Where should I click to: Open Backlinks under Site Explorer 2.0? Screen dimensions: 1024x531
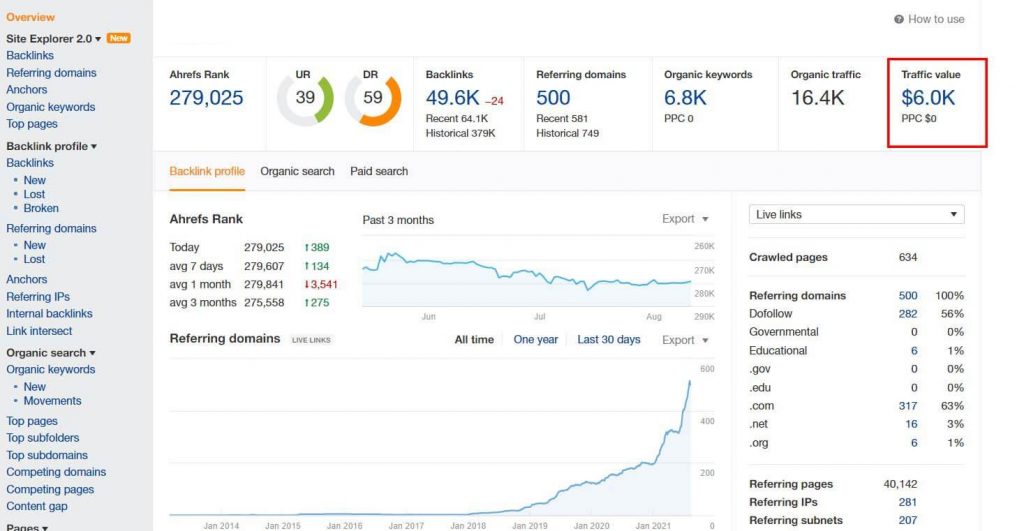[x=30, y=56]
